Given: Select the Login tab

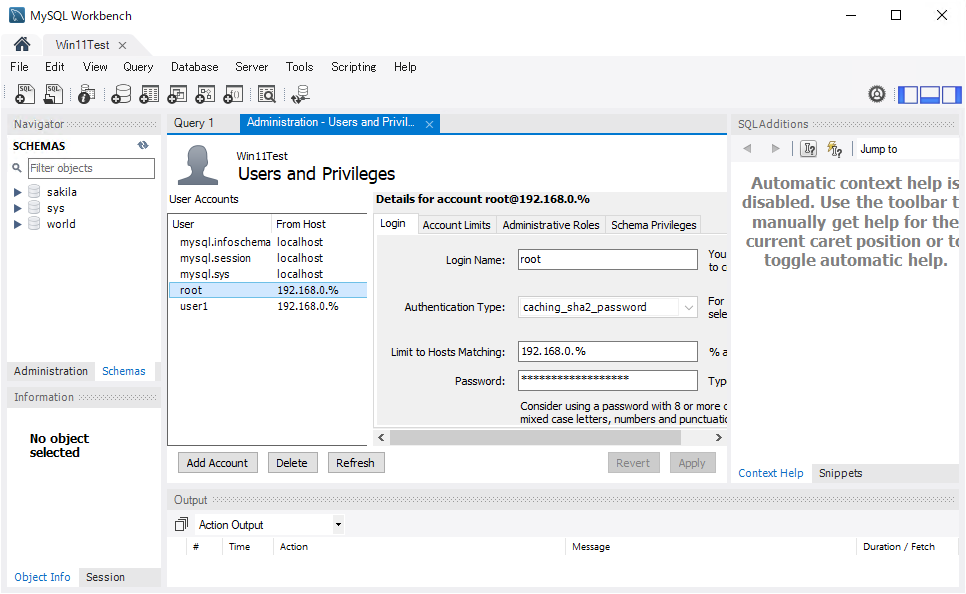Looking at the screenshot, I should click(x=393, y=224).
